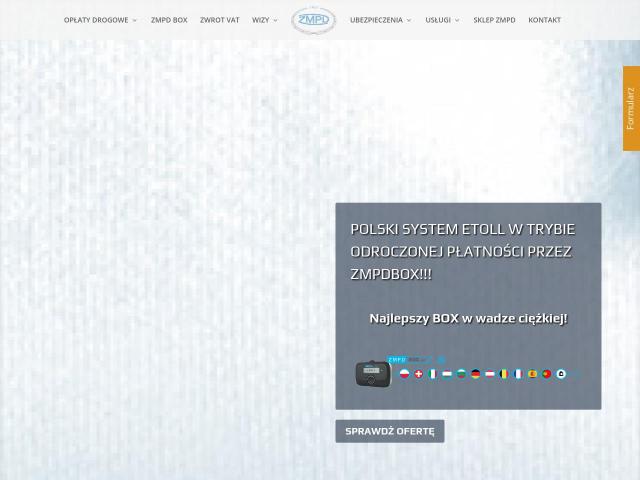
Task: Expand the Usługi dropdown menu
Action: point(442,20)
